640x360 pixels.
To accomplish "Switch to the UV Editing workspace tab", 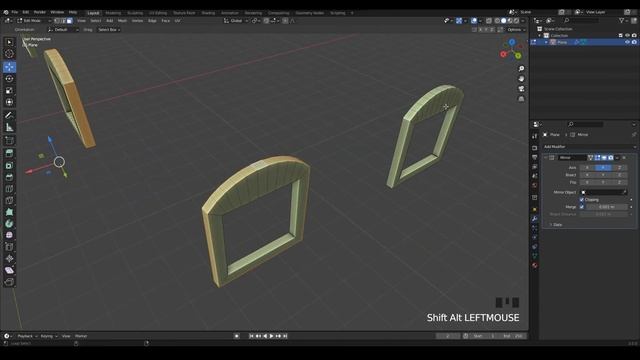I will [158, 13].
